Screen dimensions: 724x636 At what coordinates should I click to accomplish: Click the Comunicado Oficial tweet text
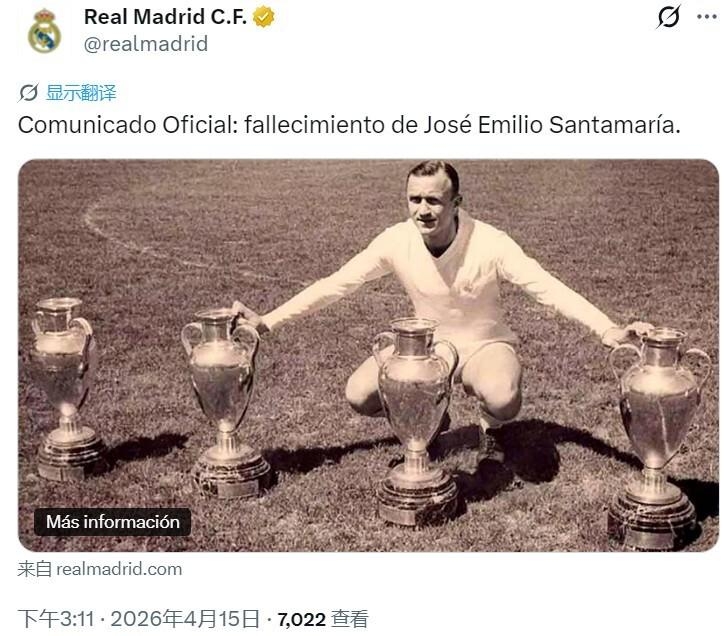point(349,125)
